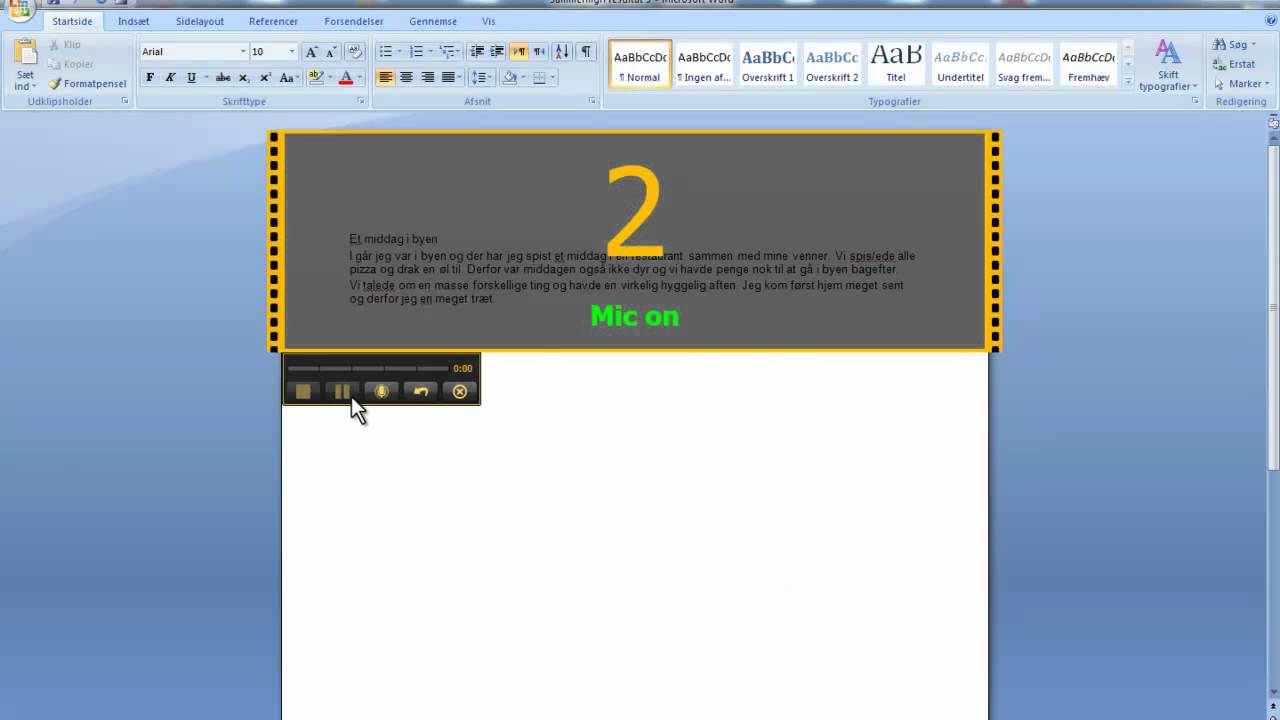Image resolution: width=1280 pixels, height=720 pixels.
Task: Apply subscript formatting
Action: click(244, 77)
